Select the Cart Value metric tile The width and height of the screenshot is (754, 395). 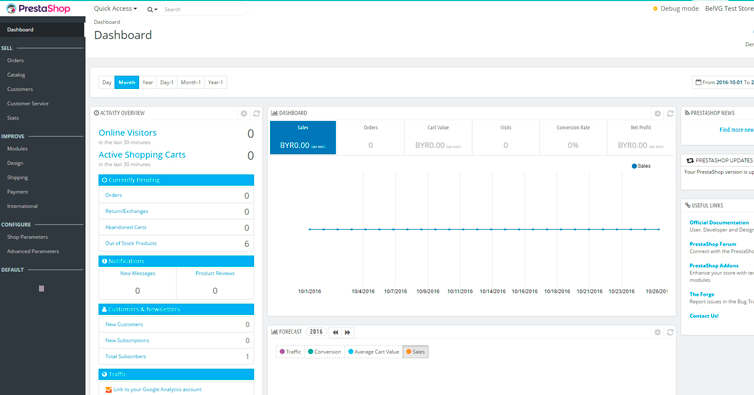[x=438, y=138]
